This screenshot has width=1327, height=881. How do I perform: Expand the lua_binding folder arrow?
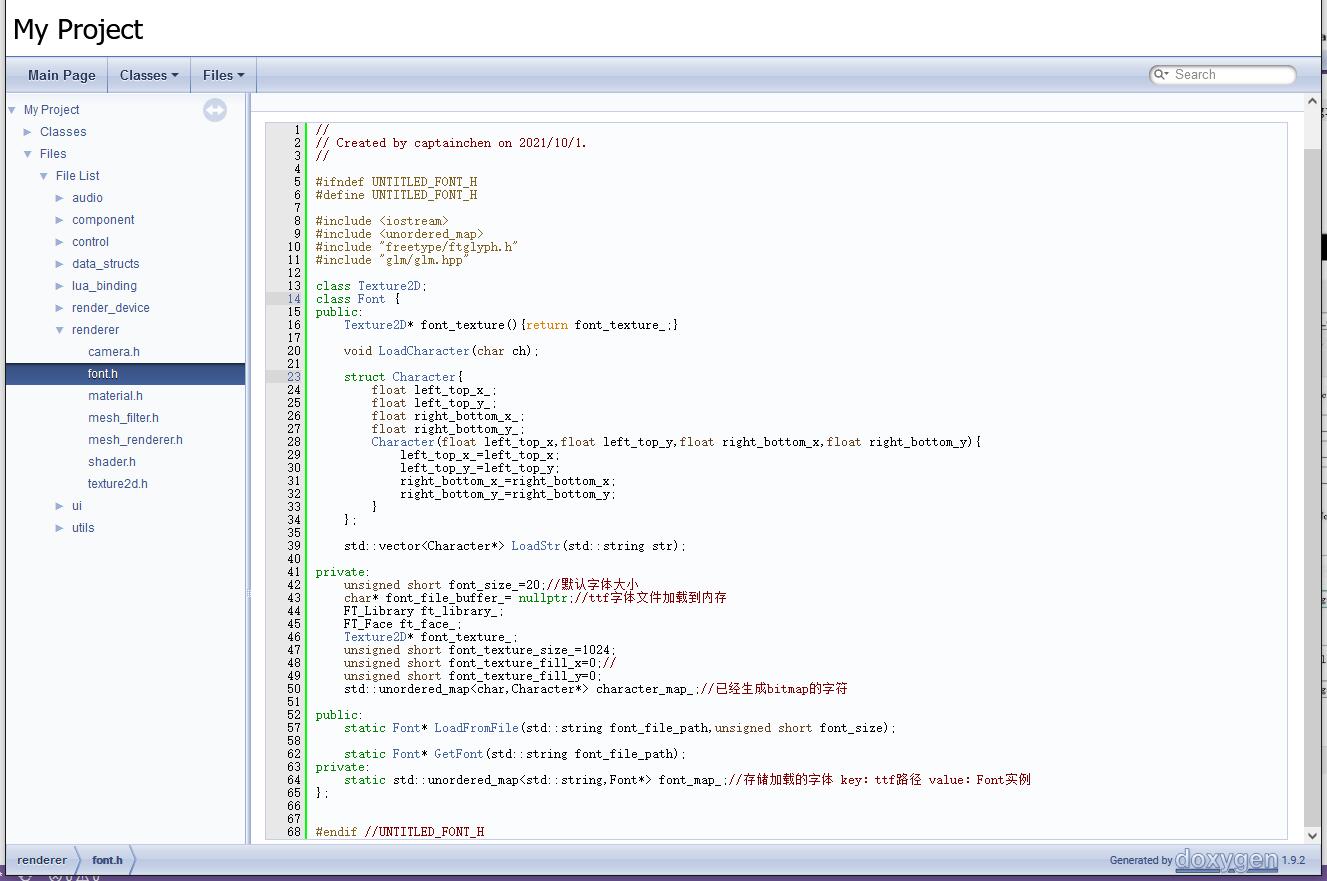click(x=60, y=286)
